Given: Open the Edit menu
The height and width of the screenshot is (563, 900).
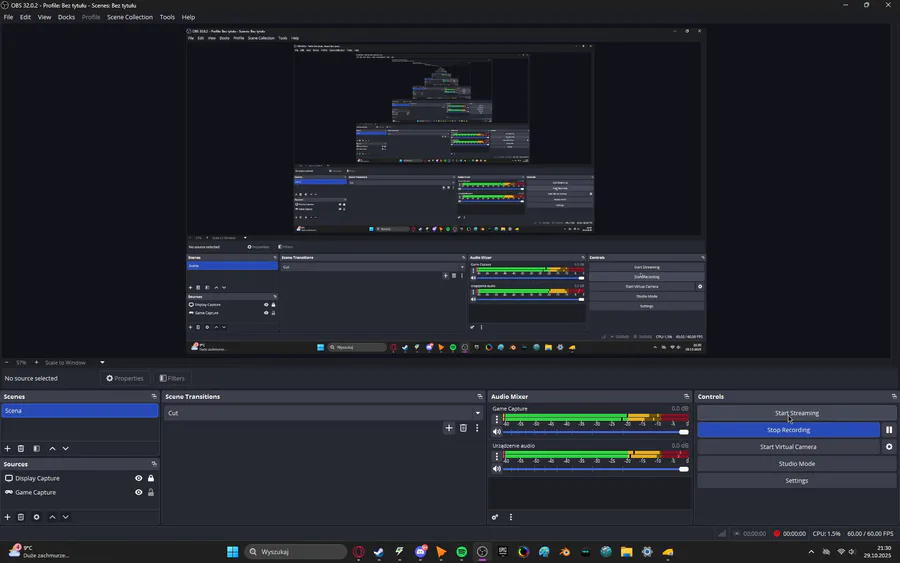Looking at the screenshot, I should tap(25, 17).
